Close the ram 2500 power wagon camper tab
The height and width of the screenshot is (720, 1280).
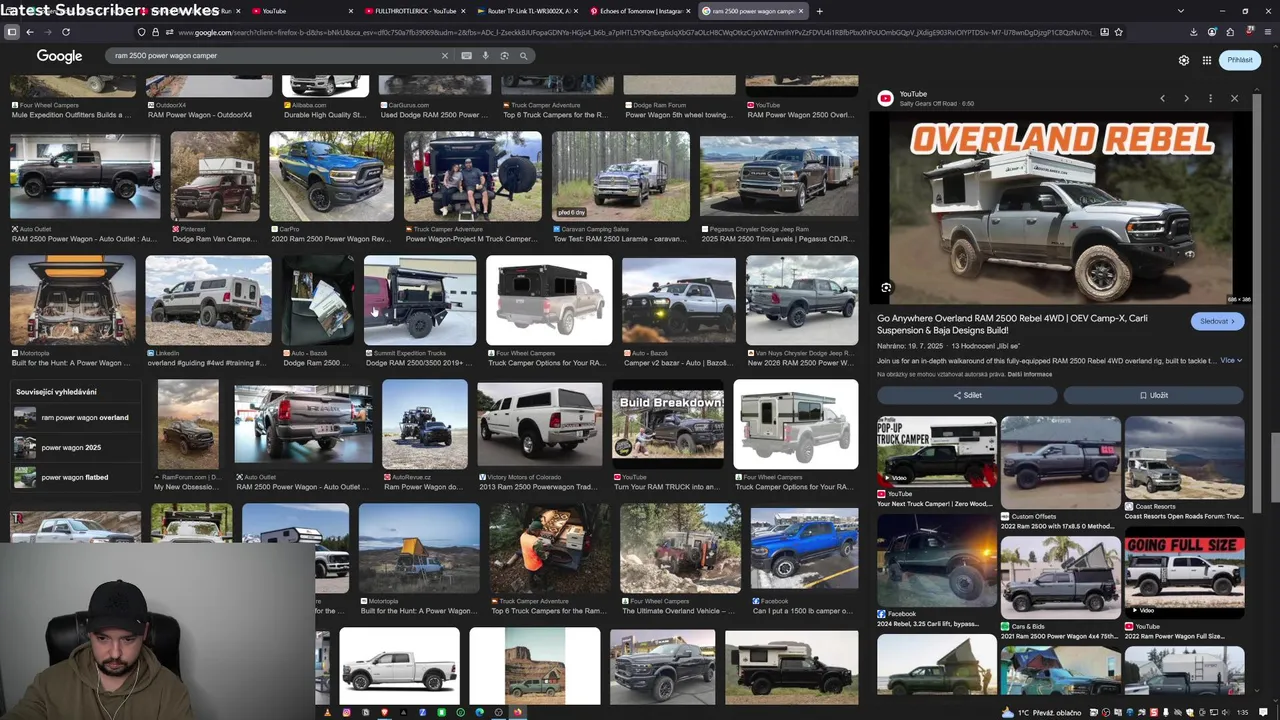801,11
